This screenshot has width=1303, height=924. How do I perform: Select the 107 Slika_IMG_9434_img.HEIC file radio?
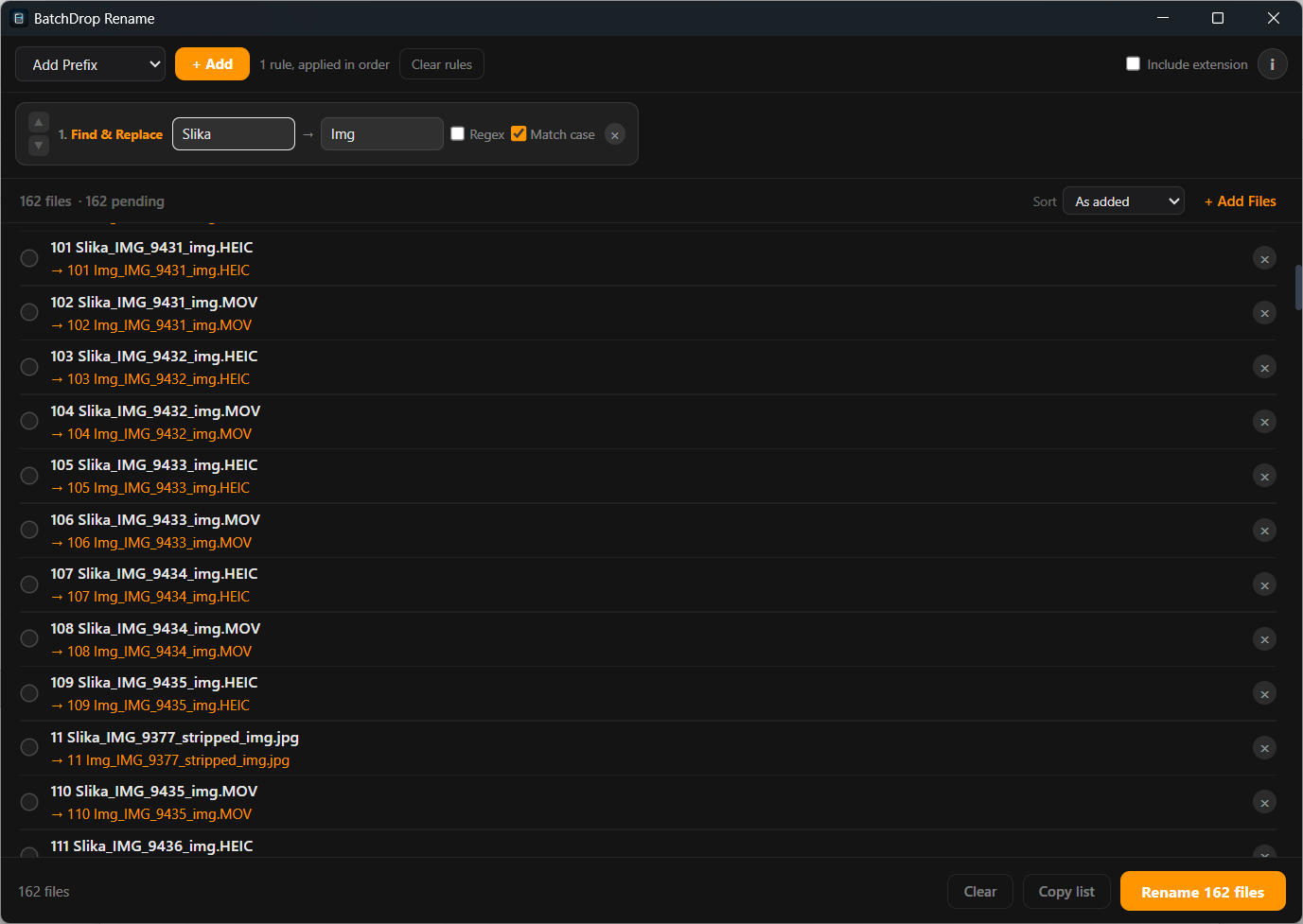click(29, 584)
